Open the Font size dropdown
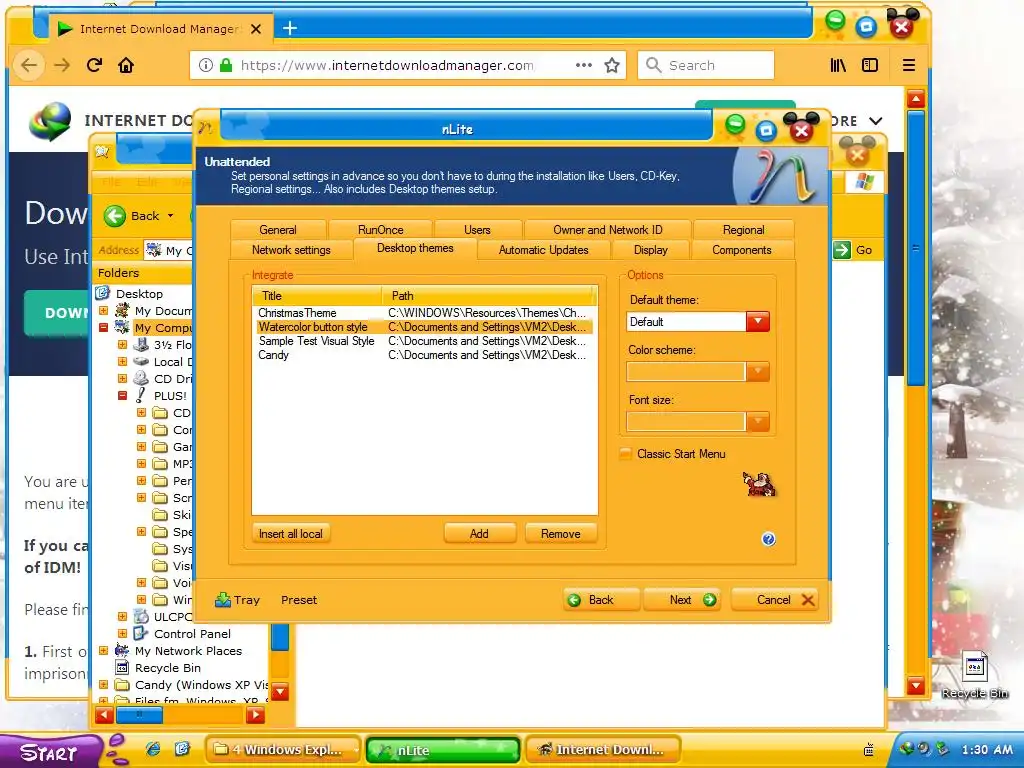 758,421
